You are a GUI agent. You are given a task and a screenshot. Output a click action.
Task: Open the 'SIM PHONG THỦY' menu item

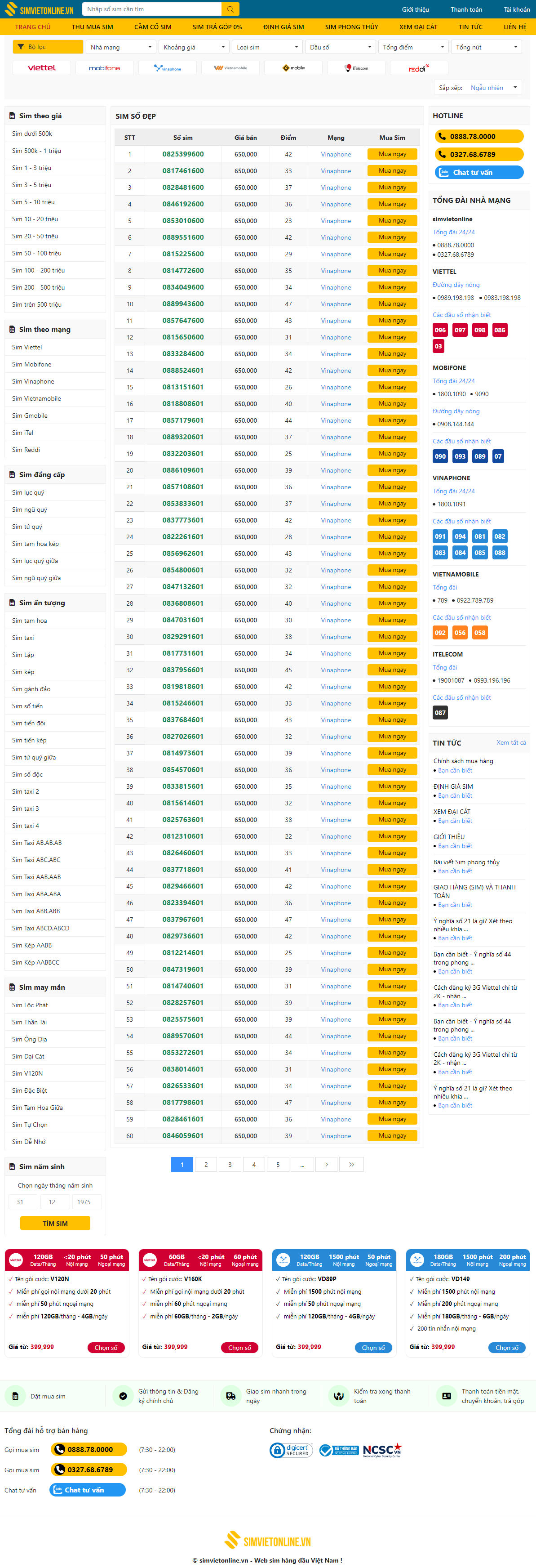tap(352, 27)
